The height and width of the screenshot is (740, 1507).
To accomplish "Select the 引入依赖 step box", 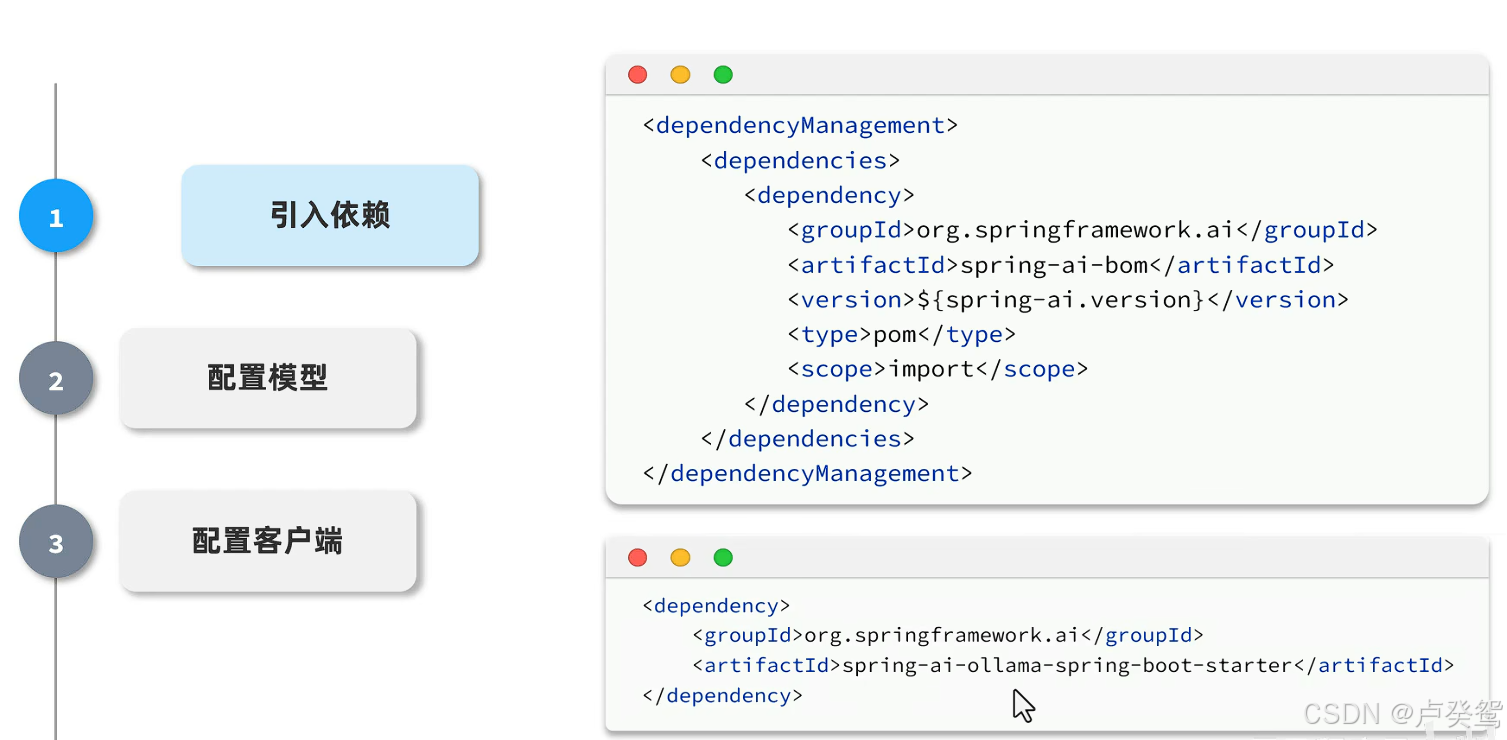I will [x=330, y=216].
